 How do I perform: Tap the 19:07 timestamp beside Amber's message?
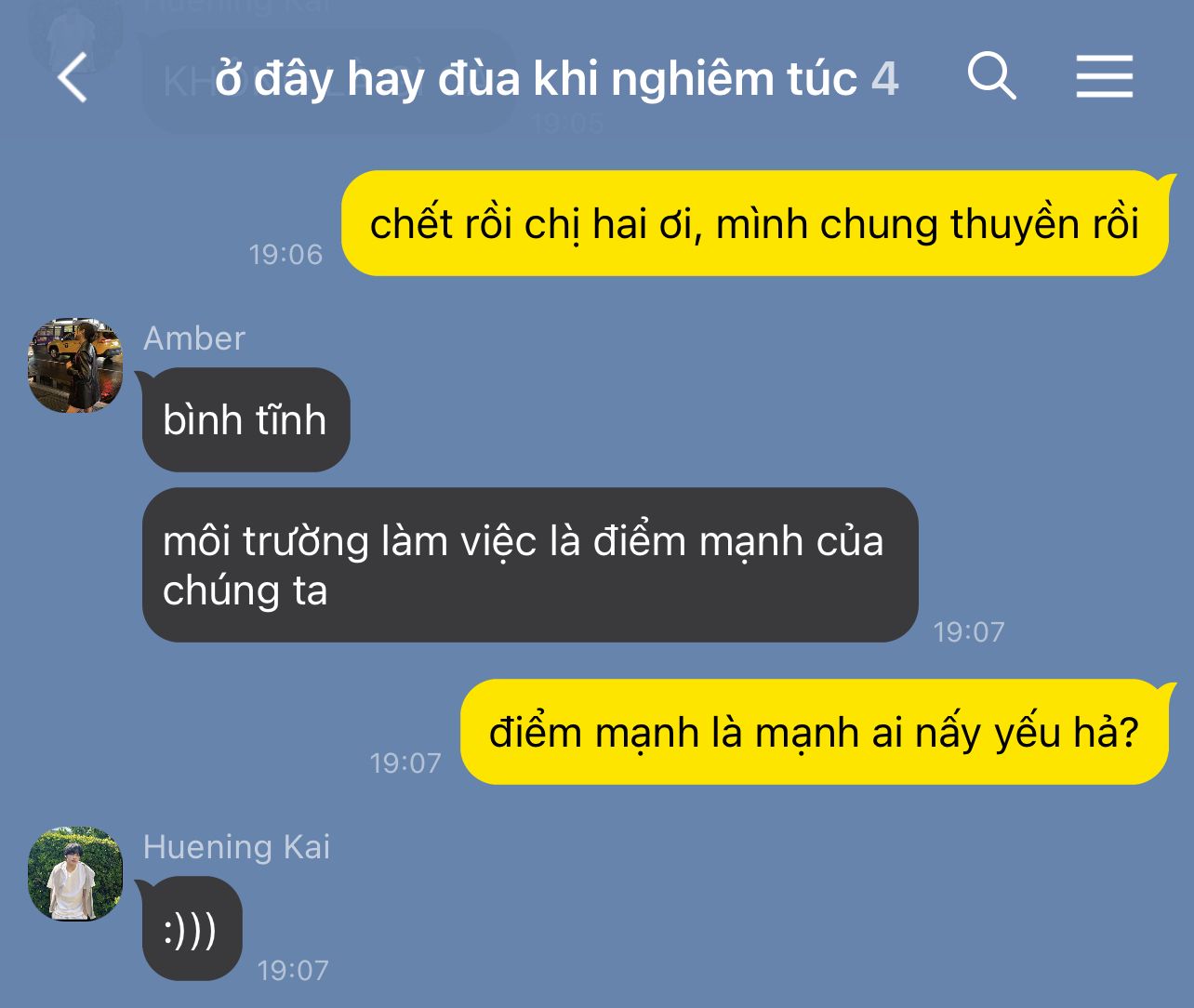969,632
